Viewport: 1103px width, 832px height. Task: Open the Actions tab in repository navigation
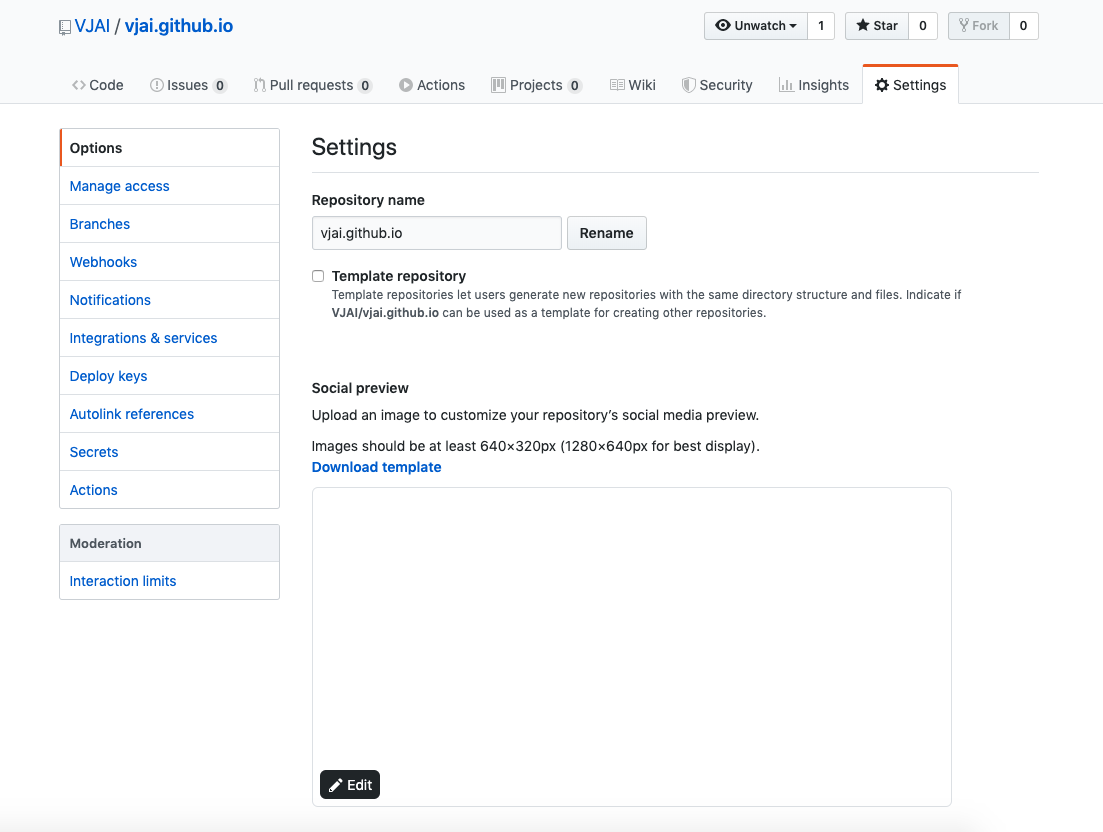[x=432, y=85]
